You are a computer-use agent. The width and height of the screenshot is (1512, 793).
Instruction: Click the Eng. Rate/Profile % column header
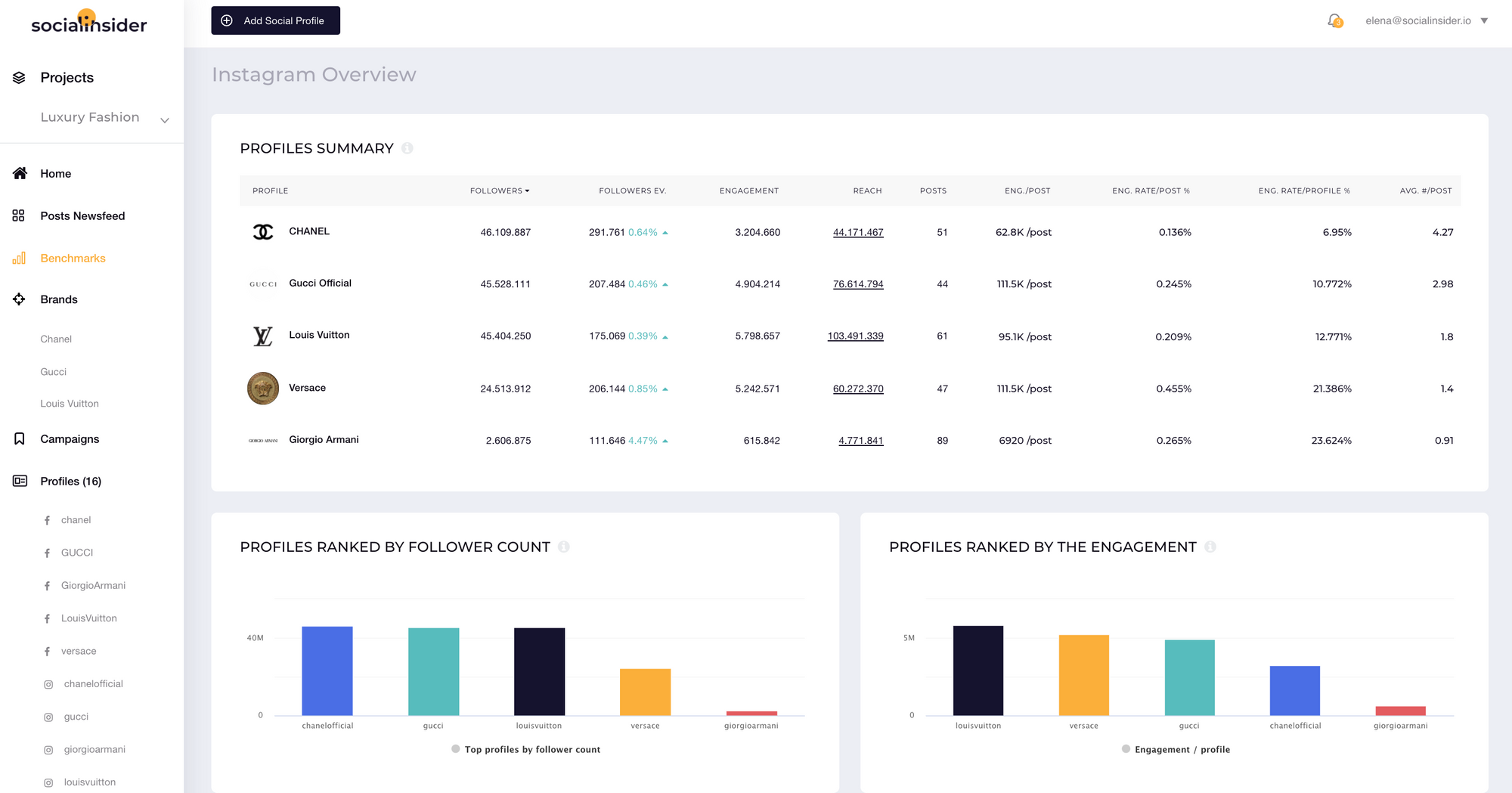click(1304, 191)
